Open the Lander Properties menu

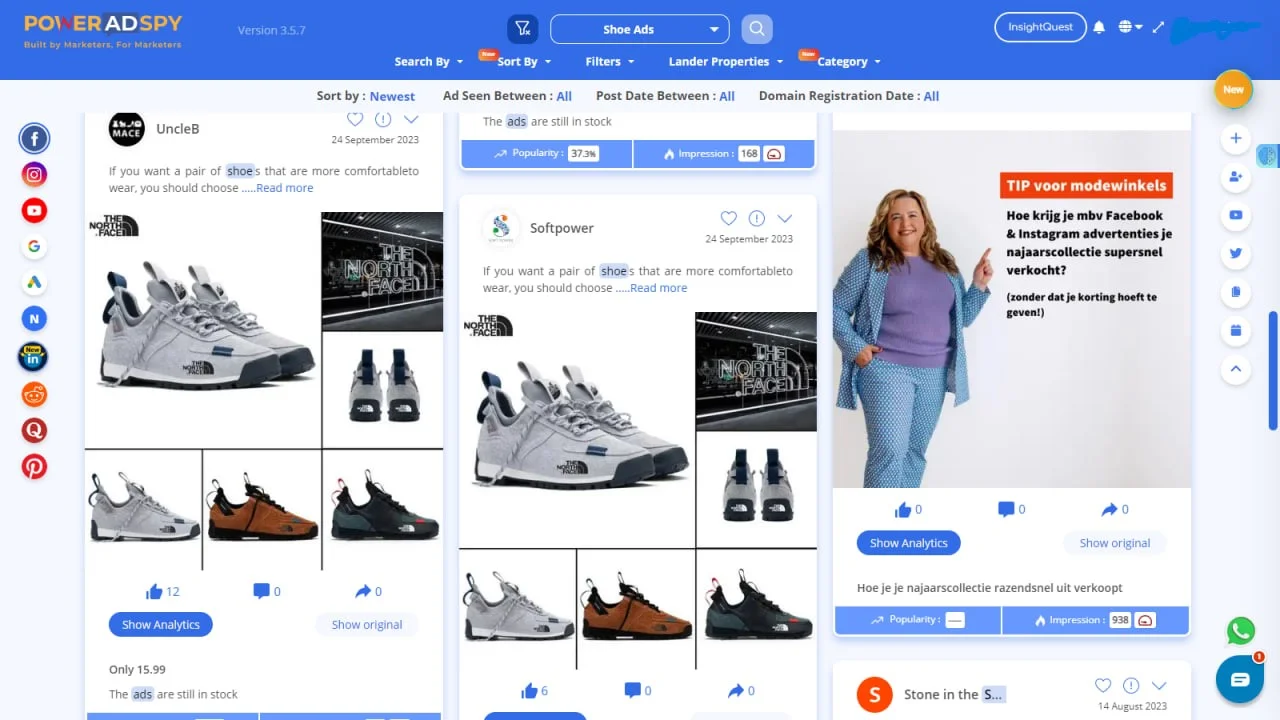726,62
